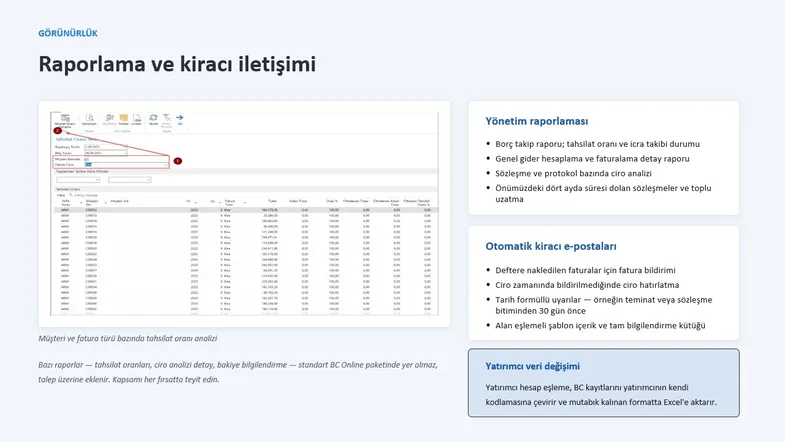Click bullet 'Borç takip raporu; tahsilat oranı…'
Image resolution: width=785 pixels, height=442 pixels.
pyautogui.click(x=597, y=144)
